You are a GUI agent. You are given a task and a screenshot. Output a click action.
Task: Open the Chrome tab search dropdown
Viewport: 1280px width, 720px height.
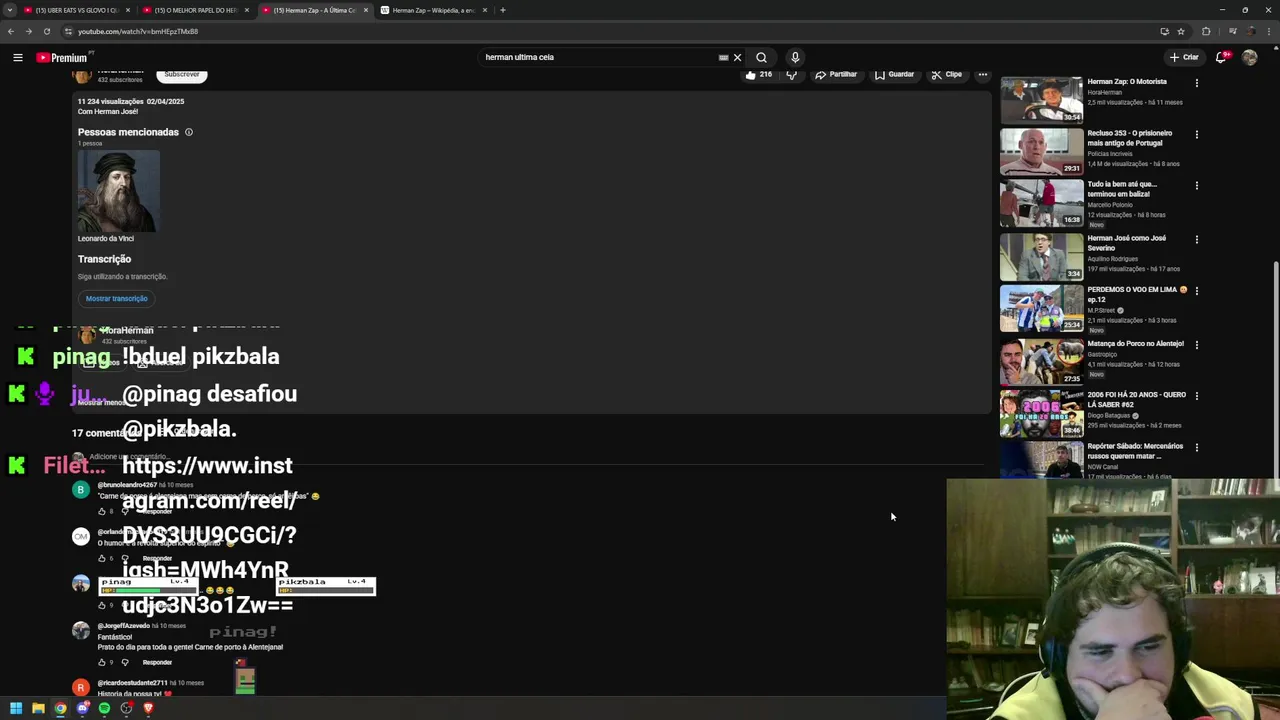tap(10, 10)
